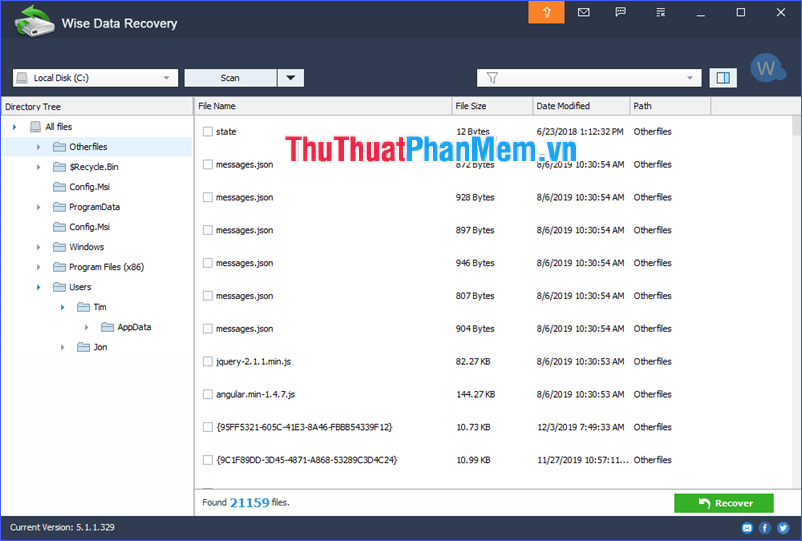Click the Found 21159 files status text
Screen dimensions: 802x541
(246, 503)
